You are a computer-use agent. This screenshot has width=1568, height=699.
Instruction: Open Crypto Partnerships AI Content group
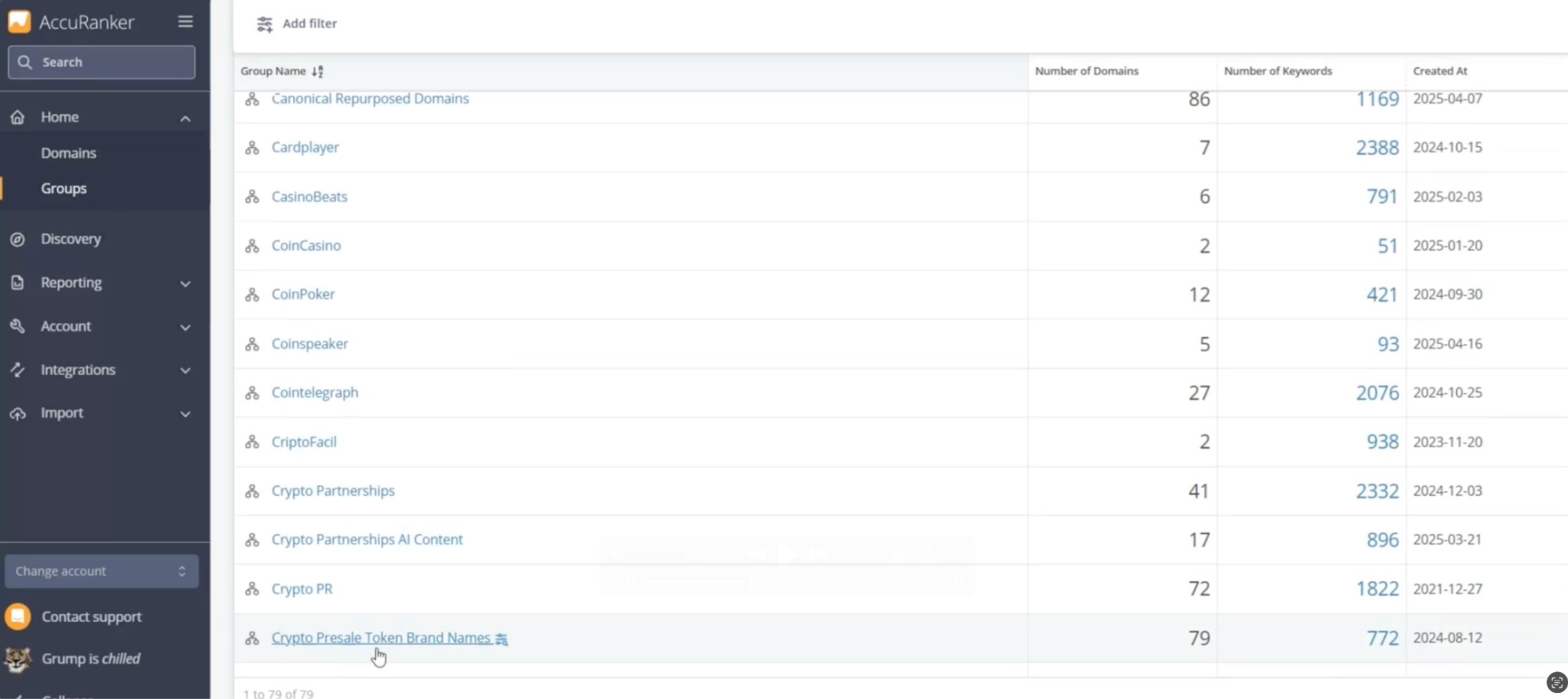[x=367, y=540]
